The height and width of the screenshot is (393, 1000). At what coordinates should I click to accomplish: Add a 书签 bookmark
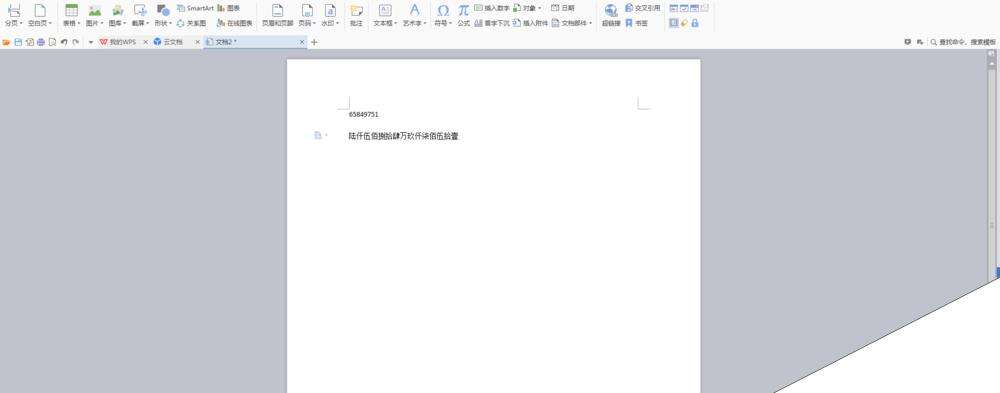[636, 23]
